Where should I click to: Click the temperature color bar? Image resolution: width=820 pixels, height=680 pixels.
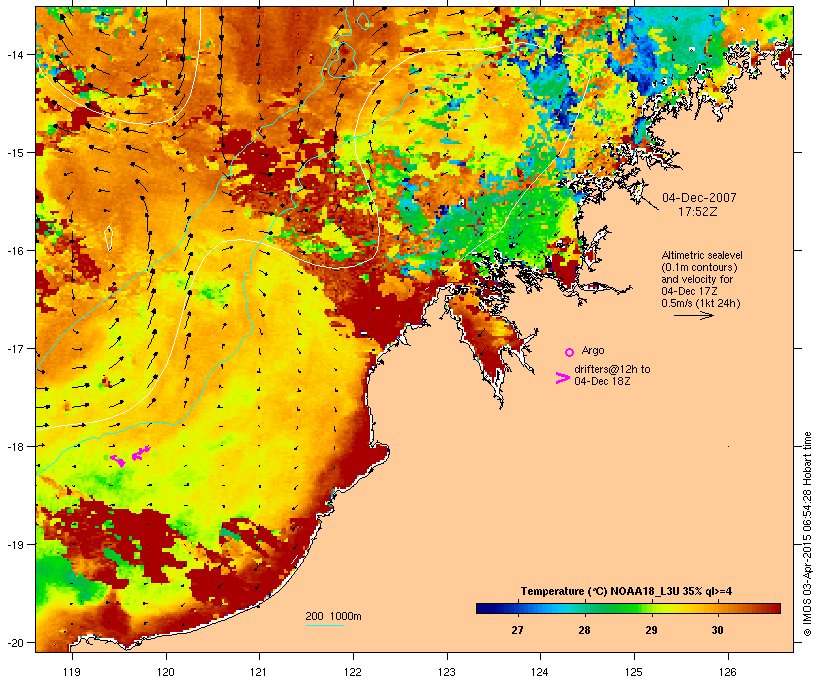[x=628, y=608]
